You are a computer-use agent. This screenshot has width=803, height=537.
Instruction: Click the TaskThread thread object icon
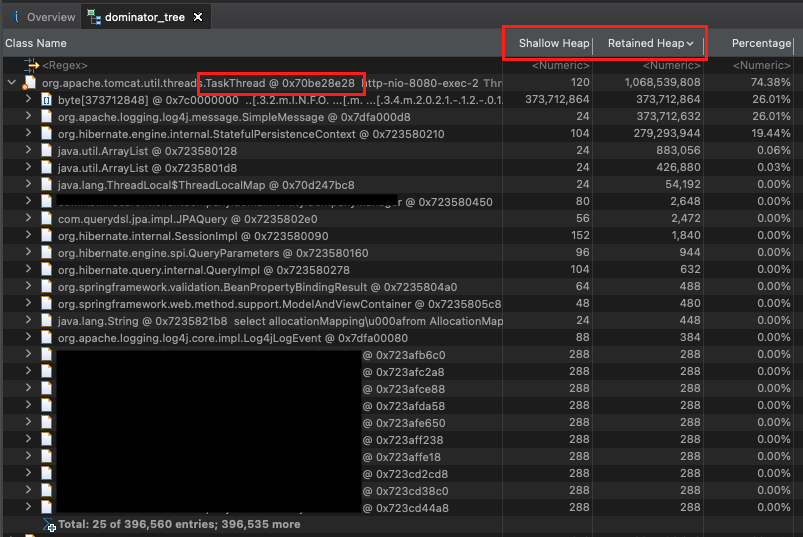(x=29, y=83)
